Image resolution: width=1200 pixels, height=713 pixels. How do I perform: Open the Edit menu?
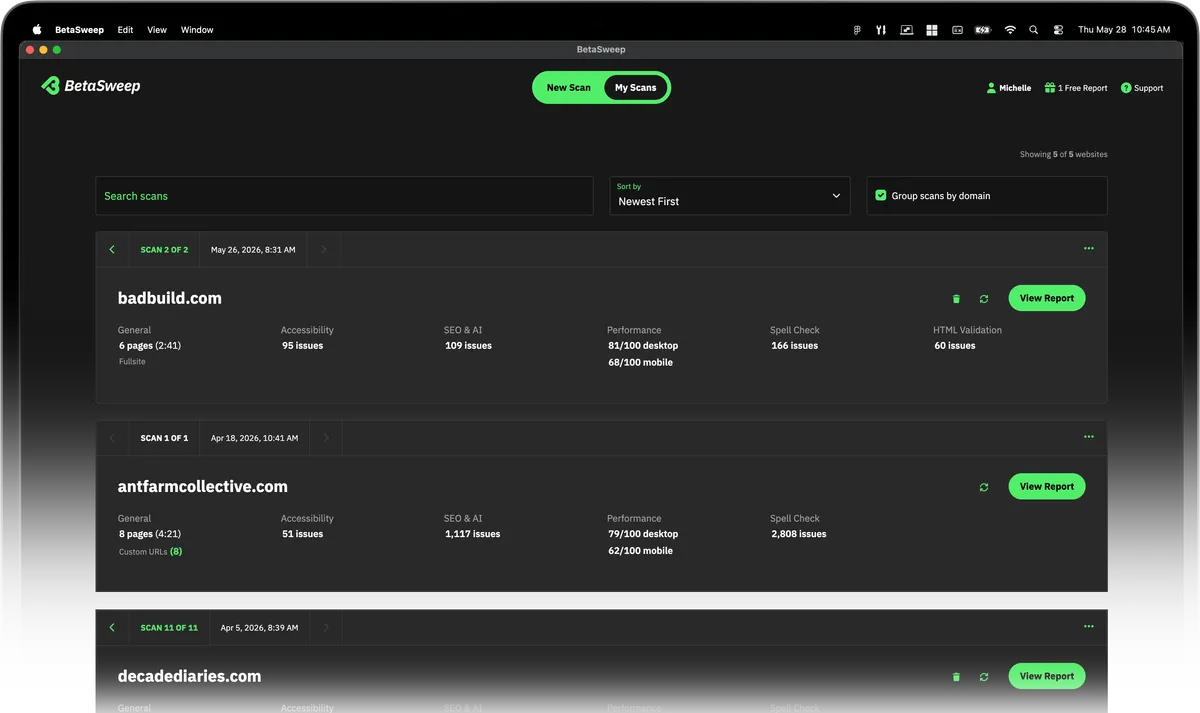pyautogui.click(x=125, y=30)
